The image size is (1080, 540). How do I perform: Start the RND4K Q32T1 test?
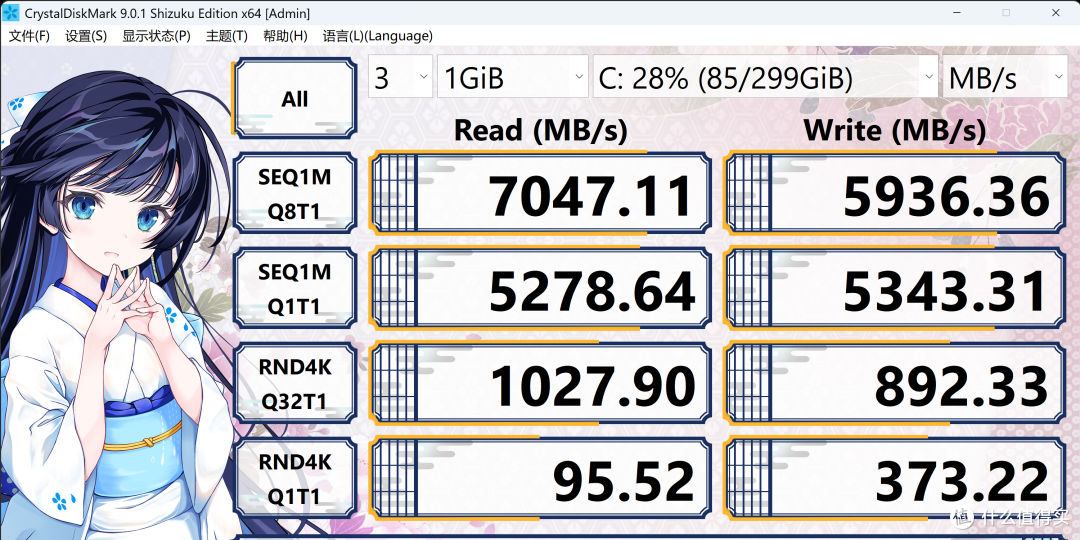tap(295, 384)
